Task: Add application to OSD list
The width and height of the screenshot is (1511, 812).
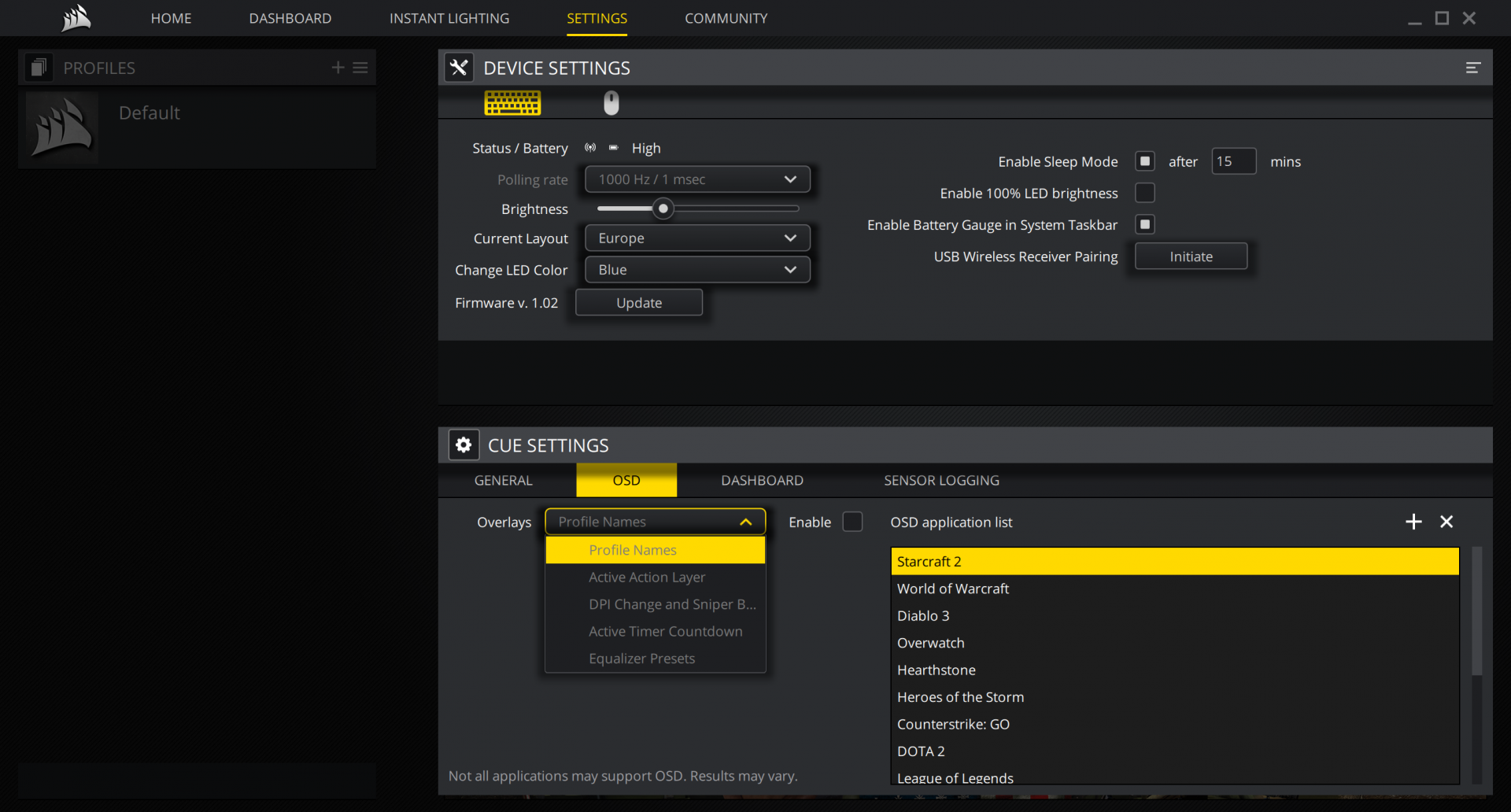Action: pos(1413,522)
